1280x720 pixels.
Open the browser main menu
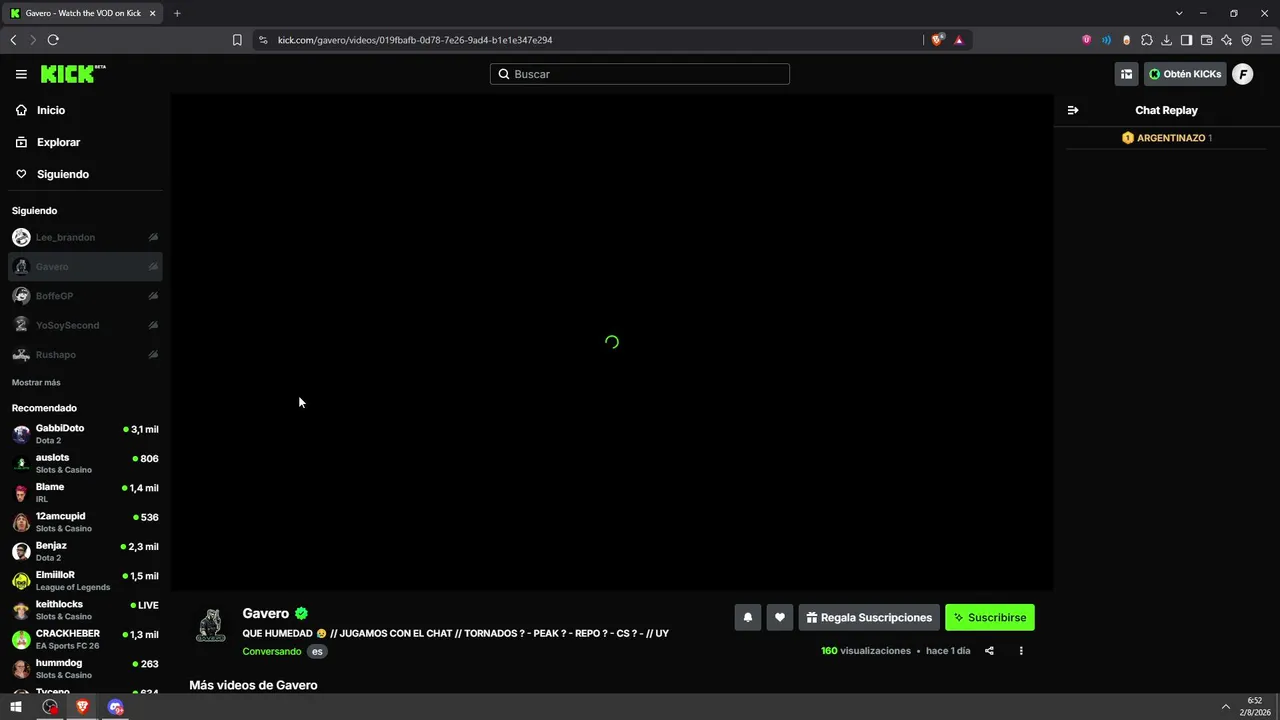1267,40
